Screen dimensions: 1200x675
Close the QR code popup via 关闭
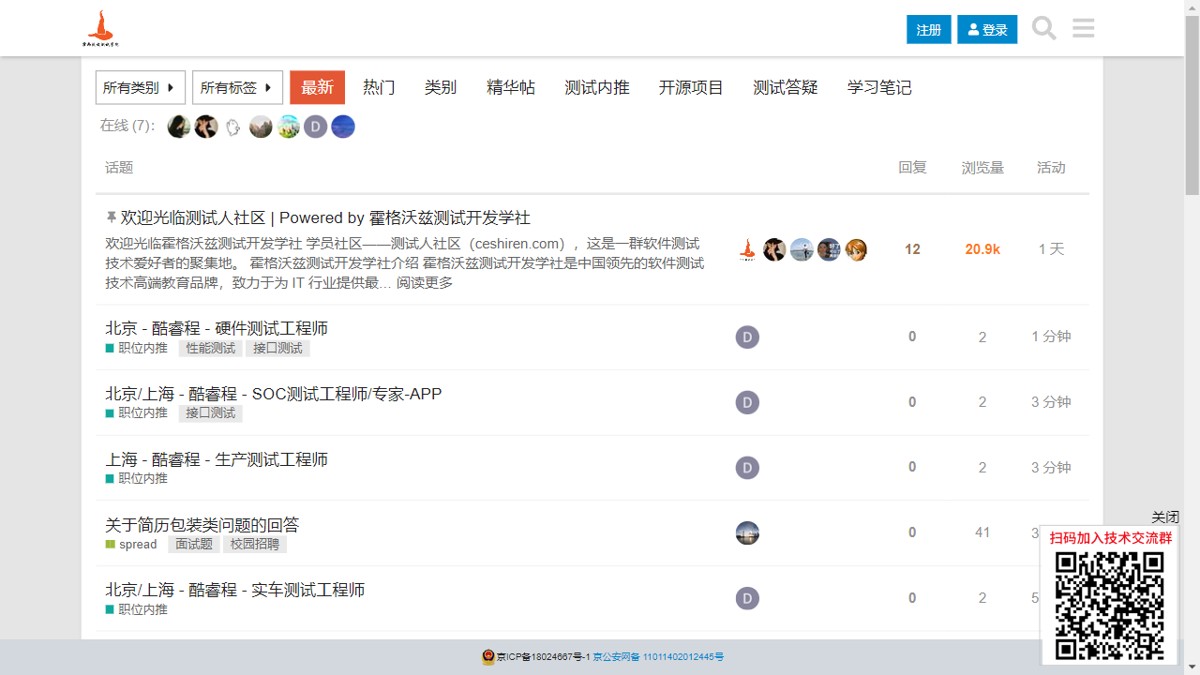[1164, 517]
